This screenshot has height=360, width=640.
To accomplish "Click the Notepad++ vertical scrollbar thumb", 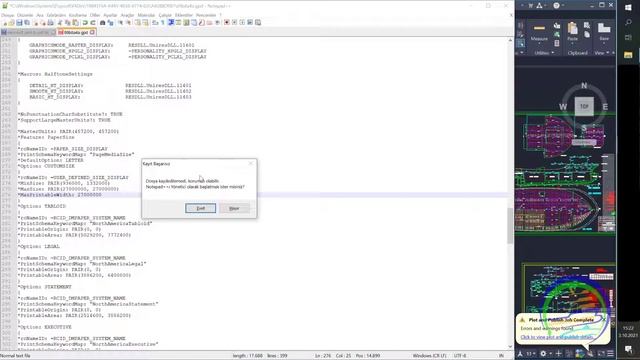I will tap(510, 226).
